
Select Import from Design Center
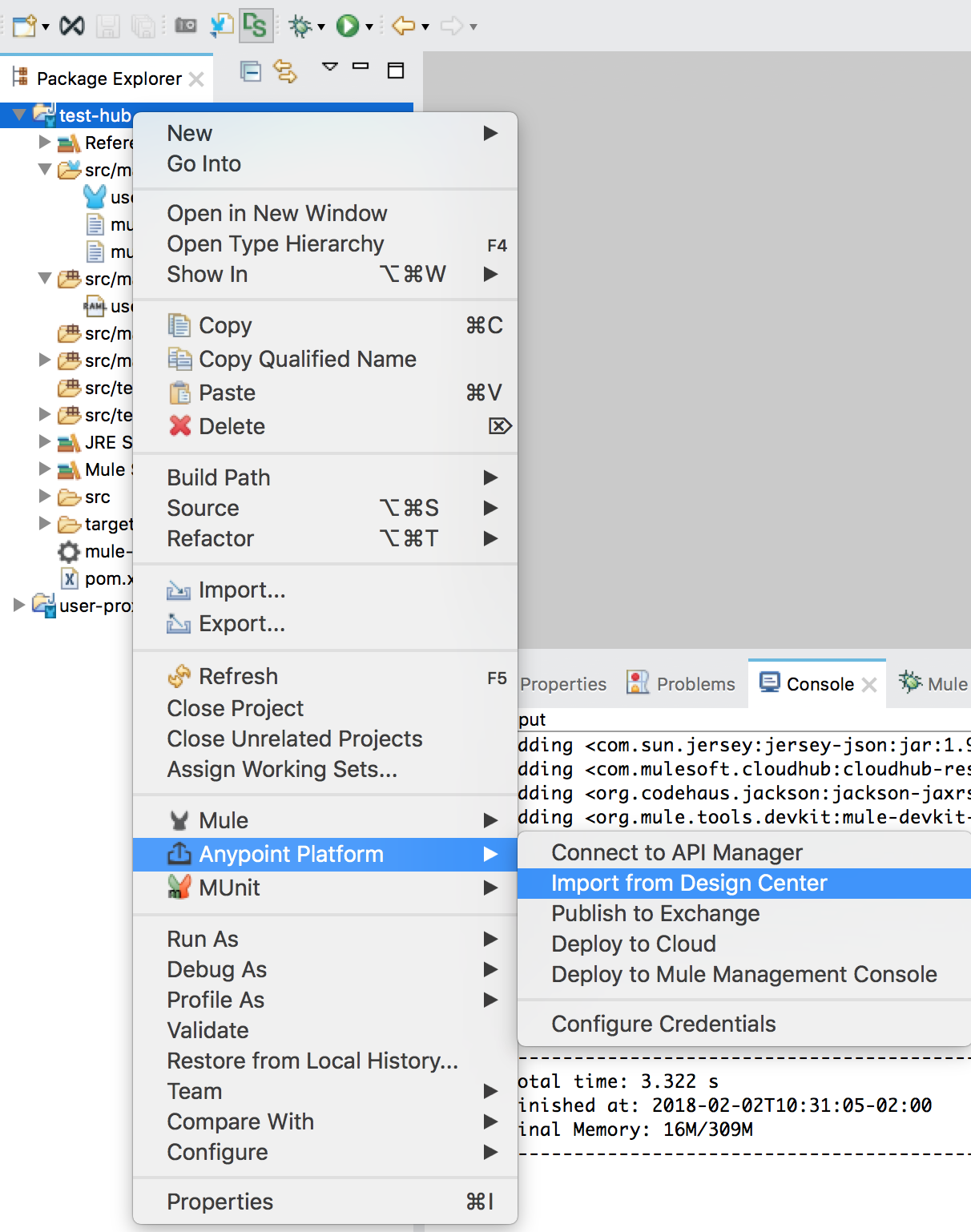click(x=689, y=883)
